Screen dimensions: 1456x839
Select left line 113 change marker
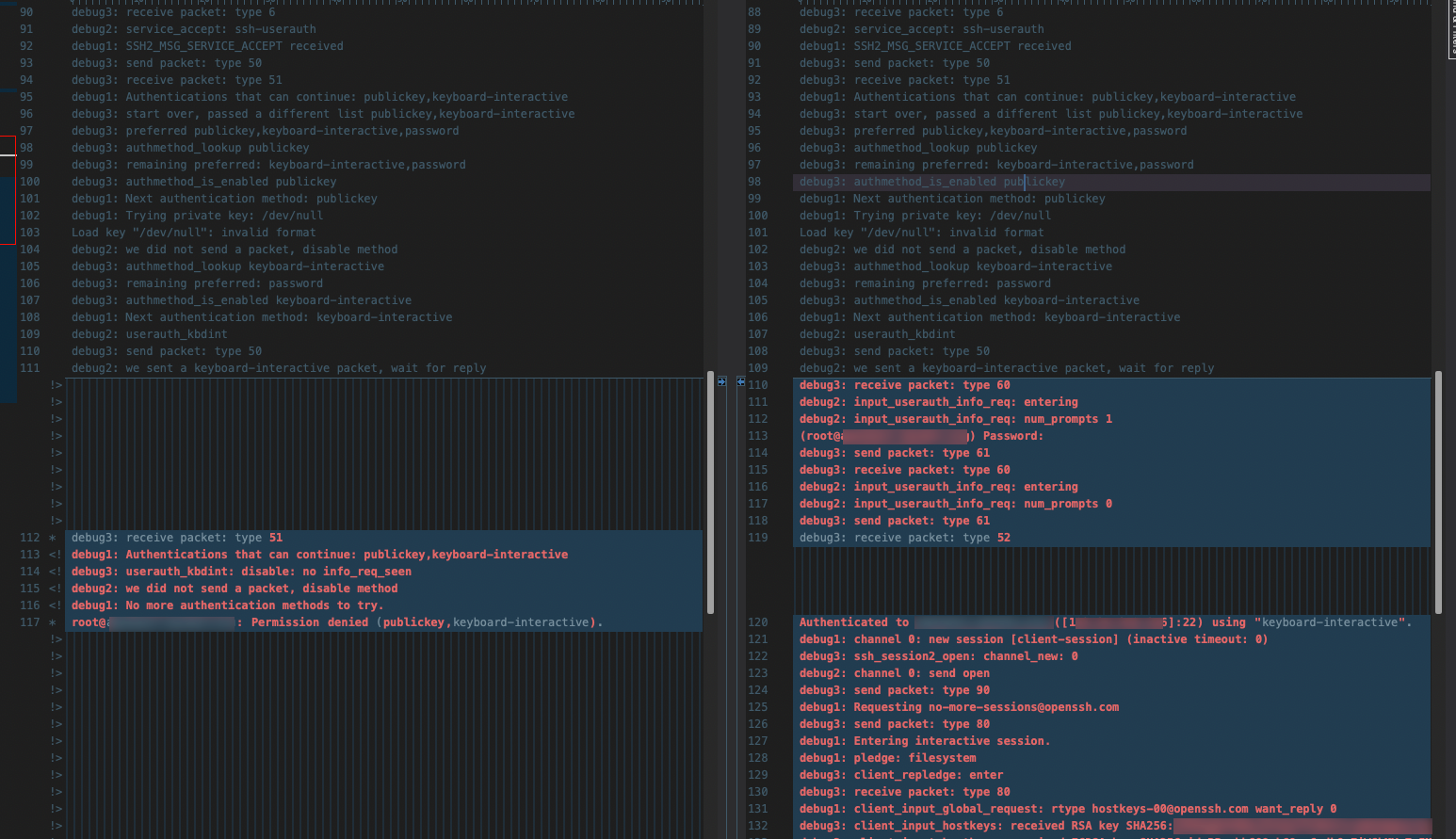[x=55, y=555]
